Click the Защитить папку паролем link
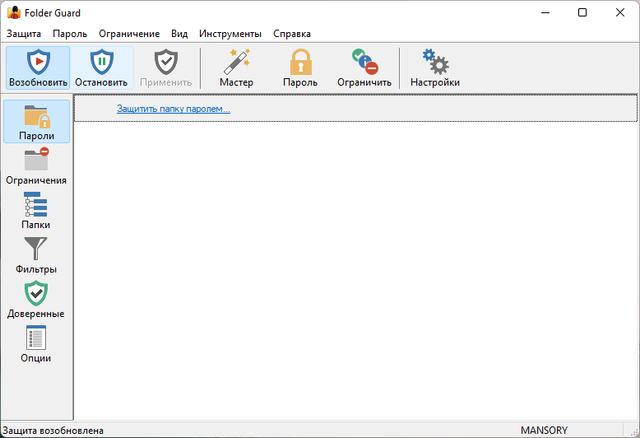The image size is (640, 438). [x=173, y=109]
